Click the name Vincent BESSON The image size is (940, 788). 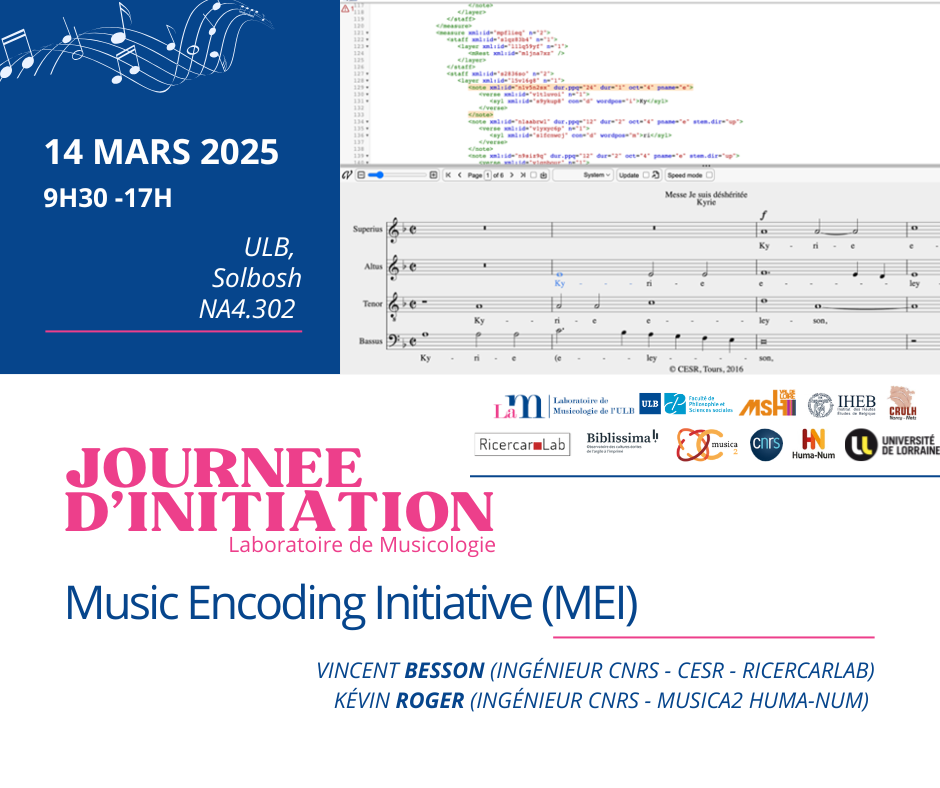pos(400,670)
